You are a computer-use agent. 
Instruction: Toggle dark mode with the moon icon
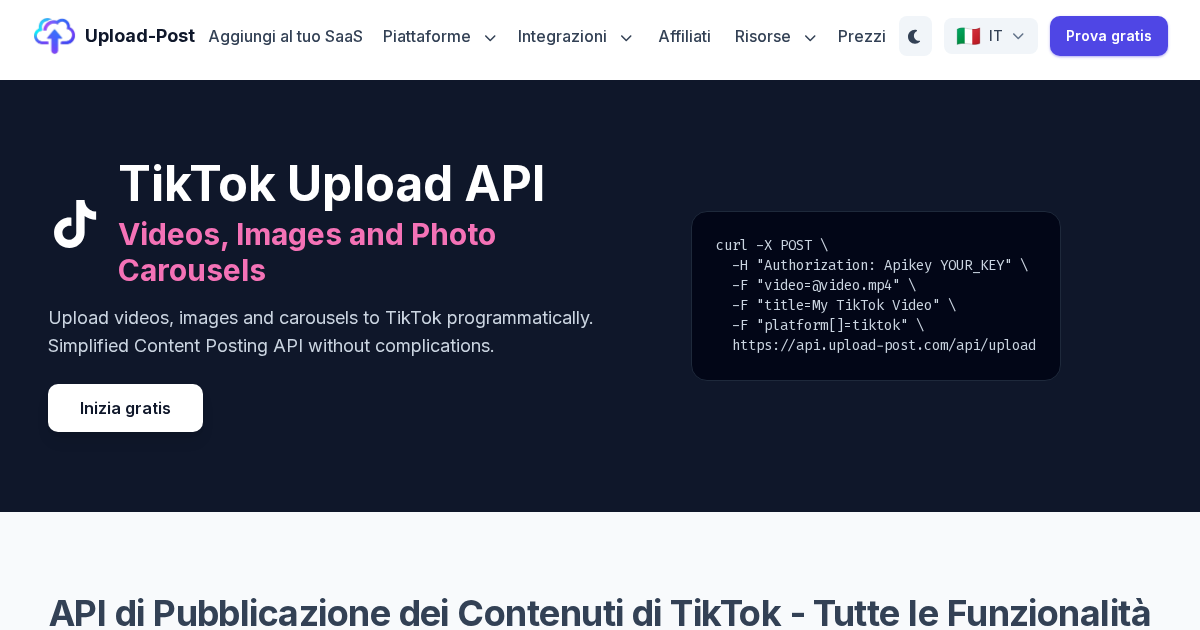click(x=915, y=36)
